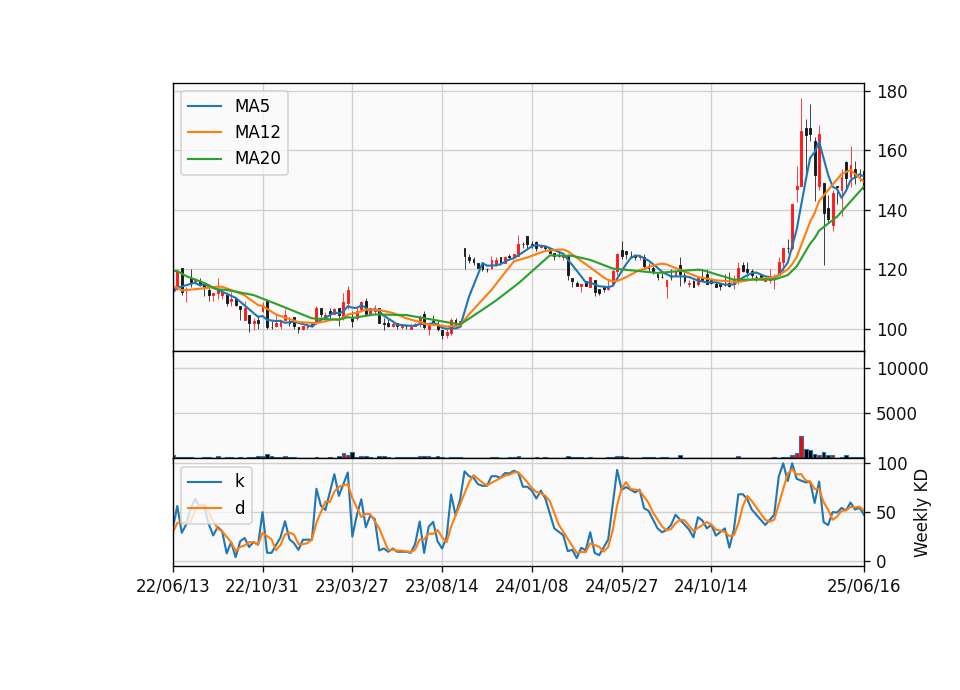Click the 24/05/27 date tick label

click(621, 586)
